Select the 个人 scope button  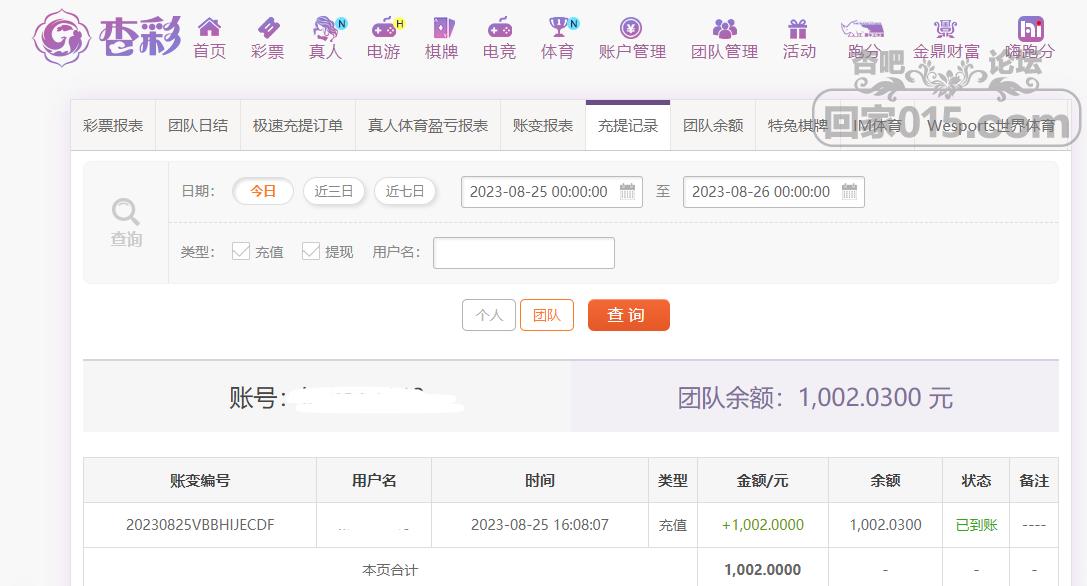point(489,315)
